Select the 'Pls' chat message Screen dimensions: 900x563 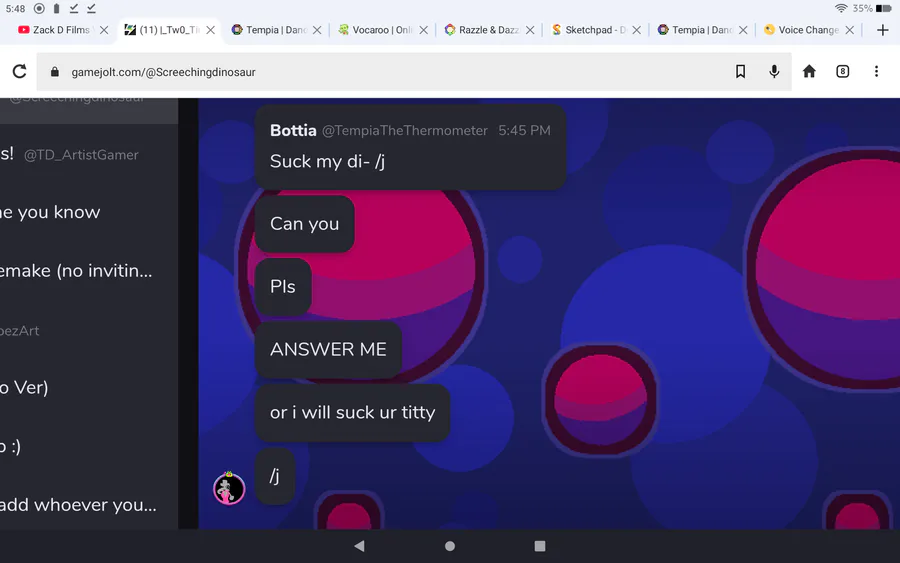tap(283, 286)
